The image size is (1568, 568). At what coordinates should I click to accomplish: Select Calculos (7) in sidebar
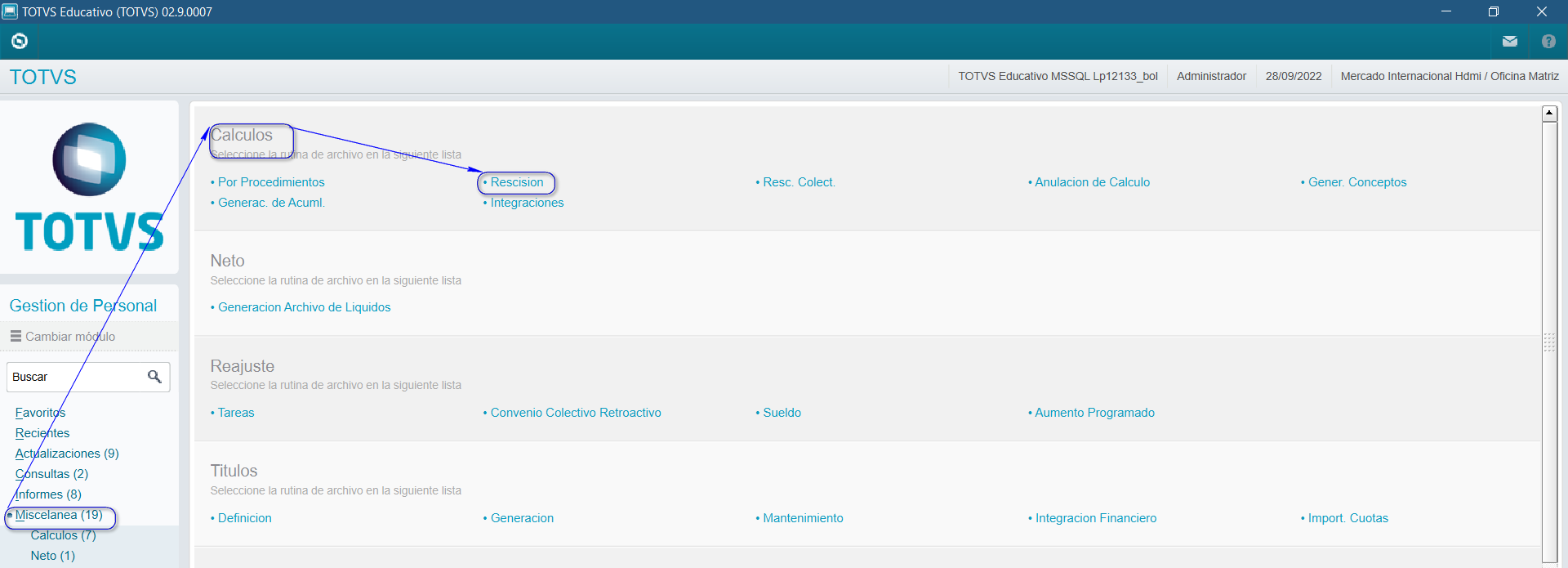tap(63, 535)
